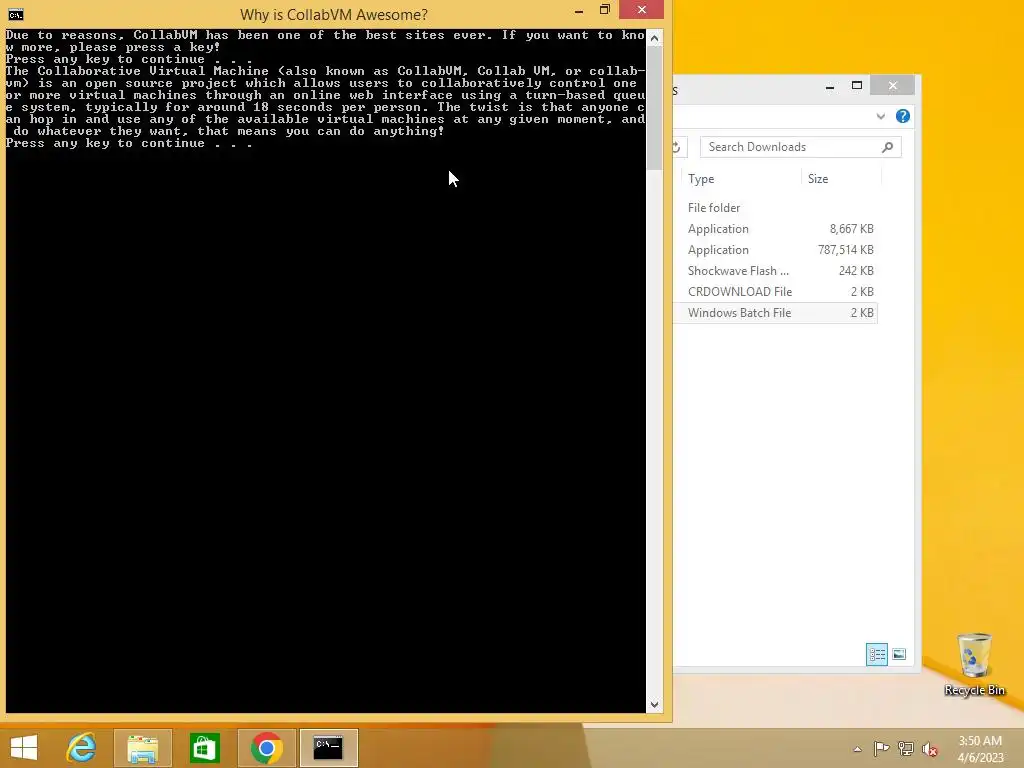Click the console title Why is CollabVM Awesome?
Image resolution: width=1024 pixels, height=768 pixels.
[x=334, y=14]
